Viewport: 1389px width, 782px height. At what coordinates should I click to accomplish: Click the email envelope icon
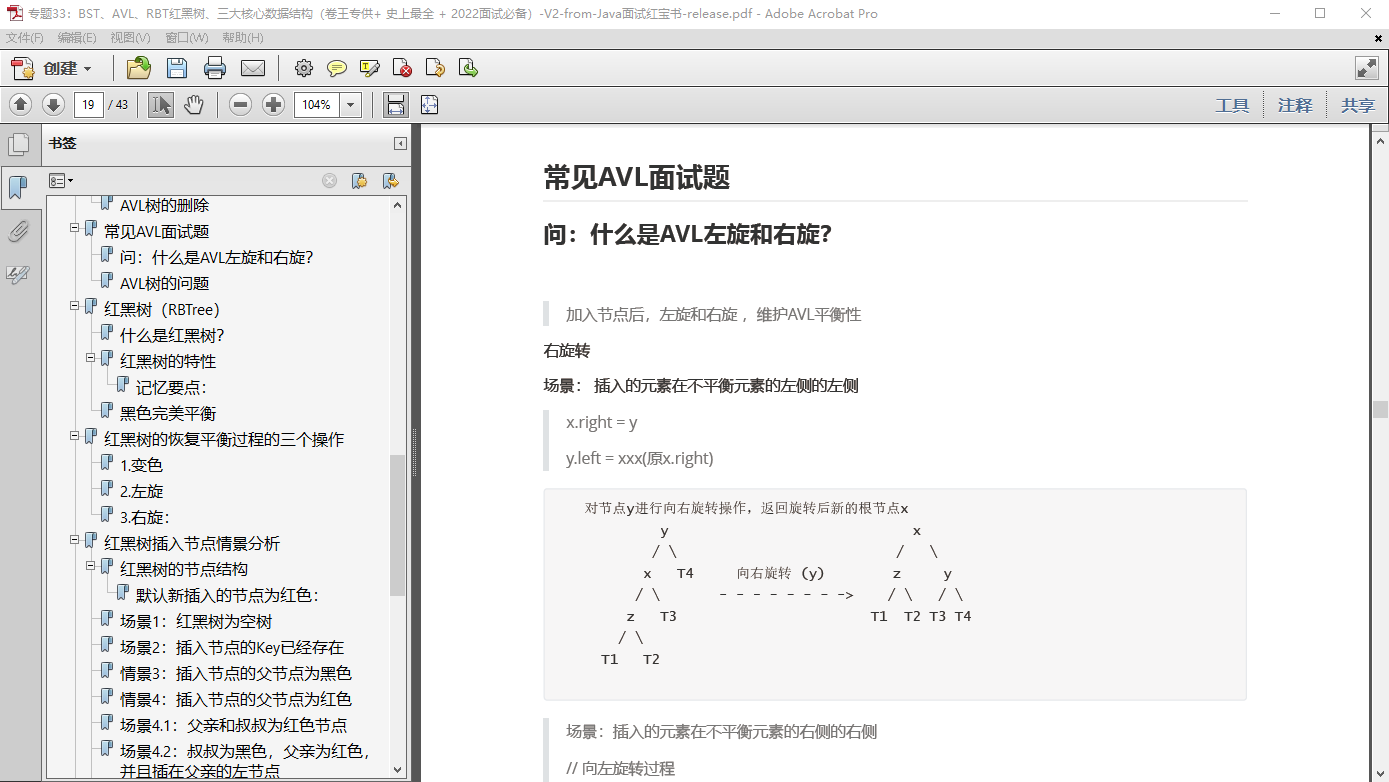(x=253, y=68)
